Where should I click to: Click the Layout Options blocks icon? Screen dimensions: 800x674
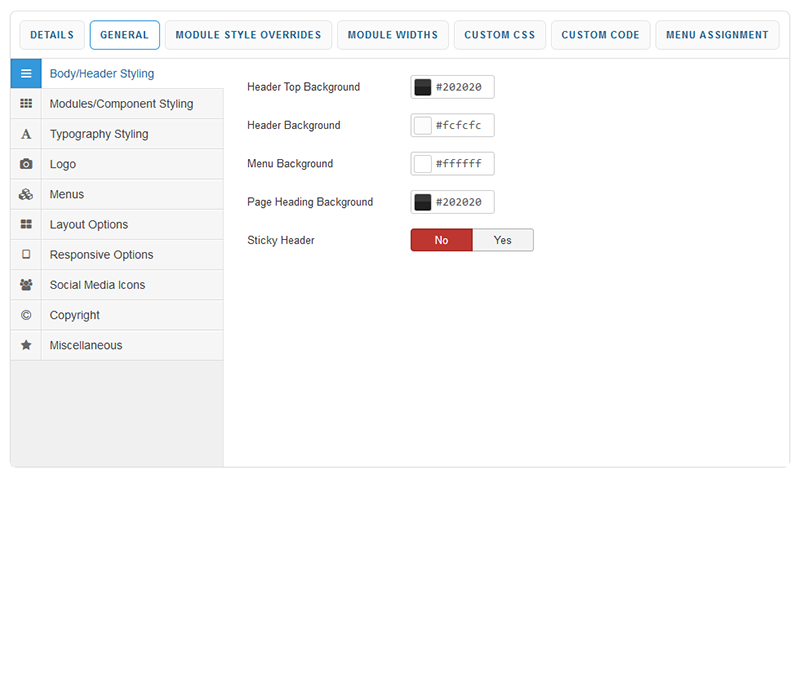pyautogui.click(x=26, y=225)
